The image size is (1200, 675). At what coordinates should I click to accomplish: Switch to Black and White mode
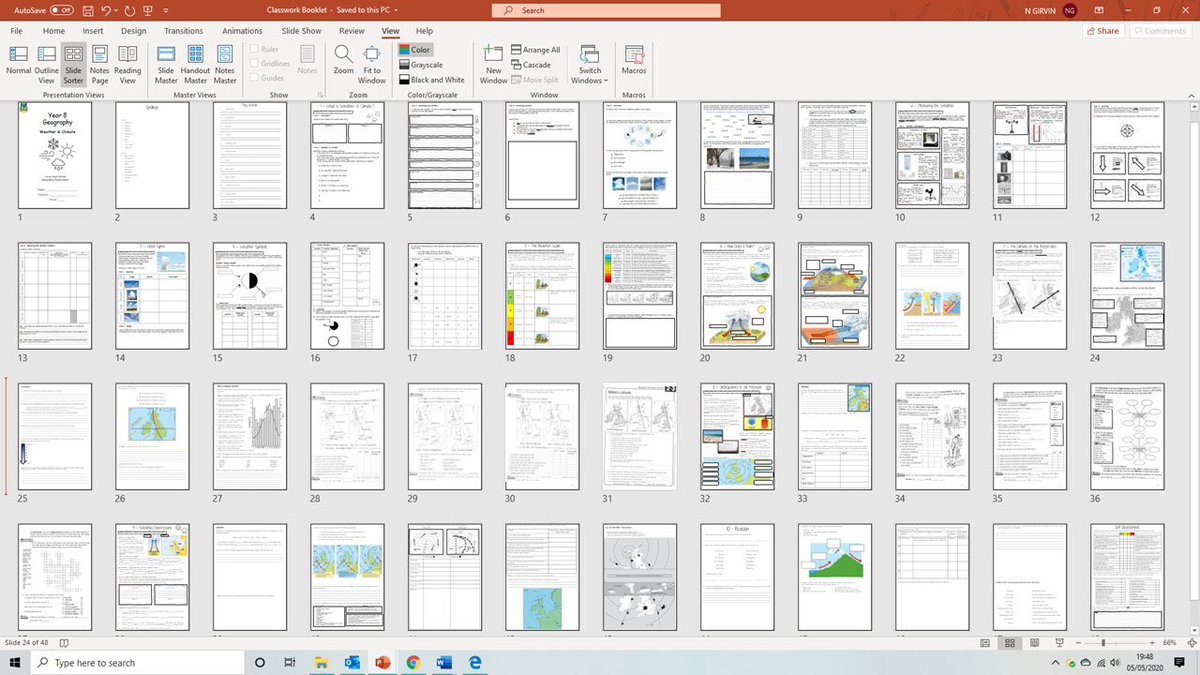pos(431,80)
